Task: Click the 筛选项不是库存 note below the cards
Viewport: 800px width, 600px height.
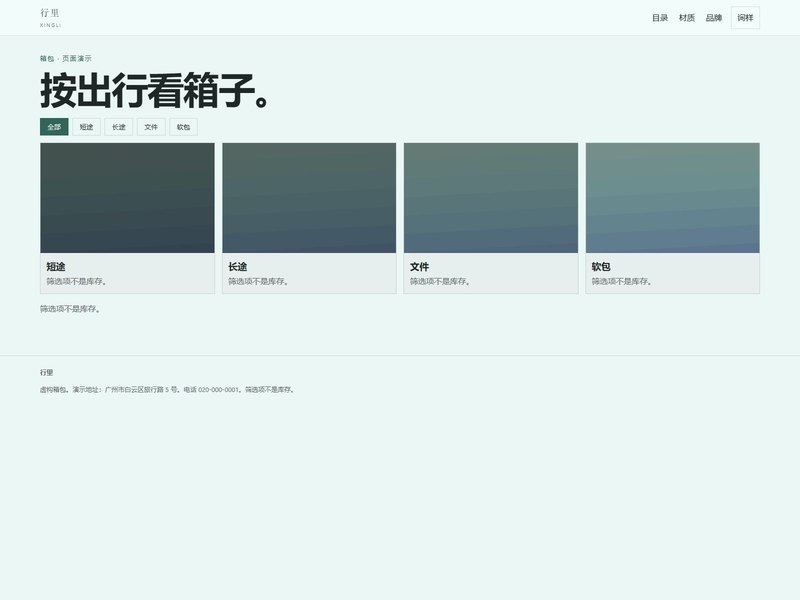Action: (x=70, y=309)
